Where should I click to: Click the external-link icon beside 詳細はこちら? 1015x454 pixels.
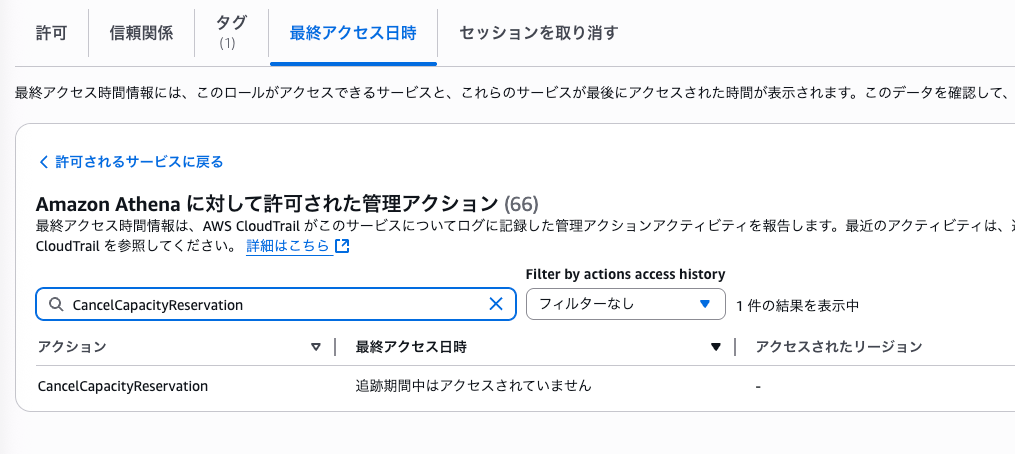342,246
